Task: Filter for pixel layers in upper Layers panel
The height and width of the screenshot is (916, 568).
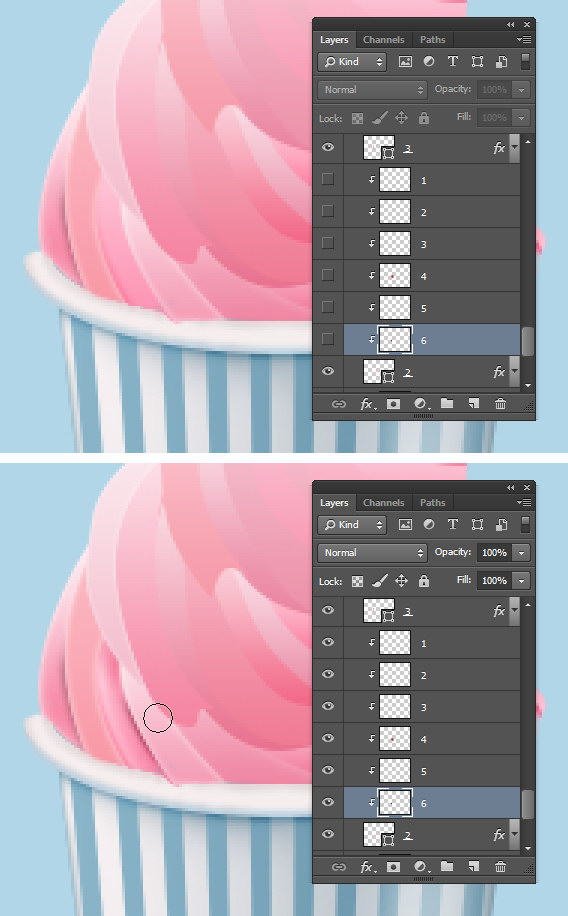Action: tap(405, 61)
